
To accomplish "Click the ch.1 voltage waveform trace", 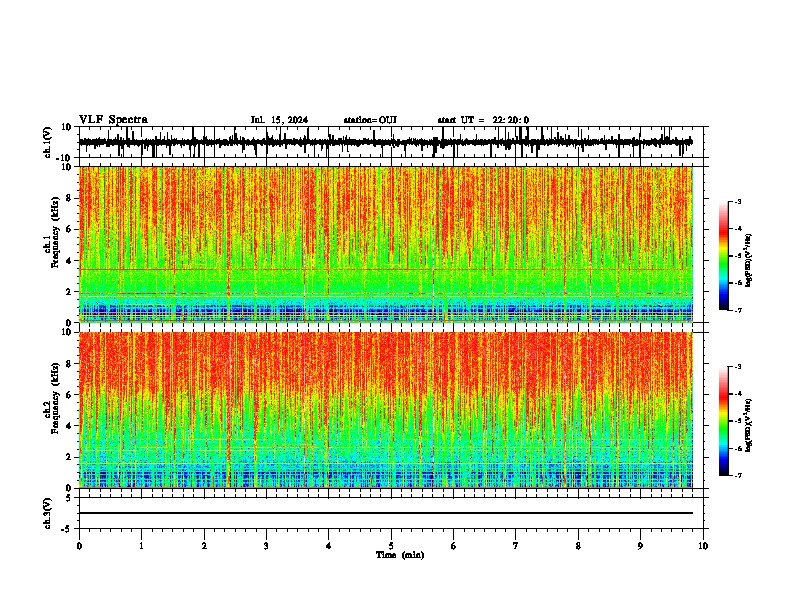I will [386, 142].
